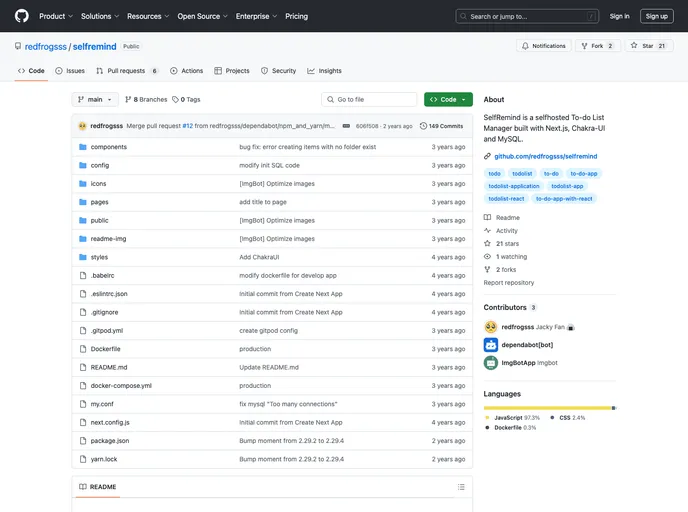The width and height of the screenshot is (688, 512).
Task: Click Report repository link
Action: pos(509,283)
